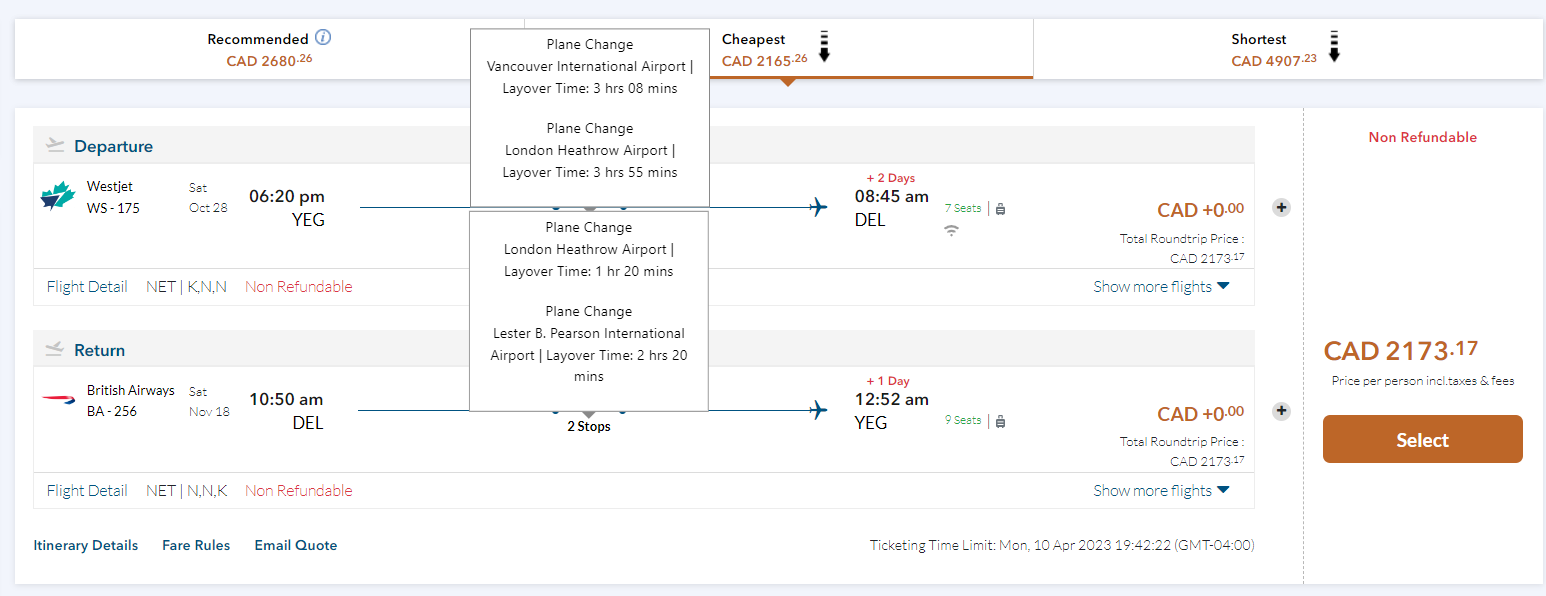Click the sort arrow on Shortest tab

coord(1334,47)
